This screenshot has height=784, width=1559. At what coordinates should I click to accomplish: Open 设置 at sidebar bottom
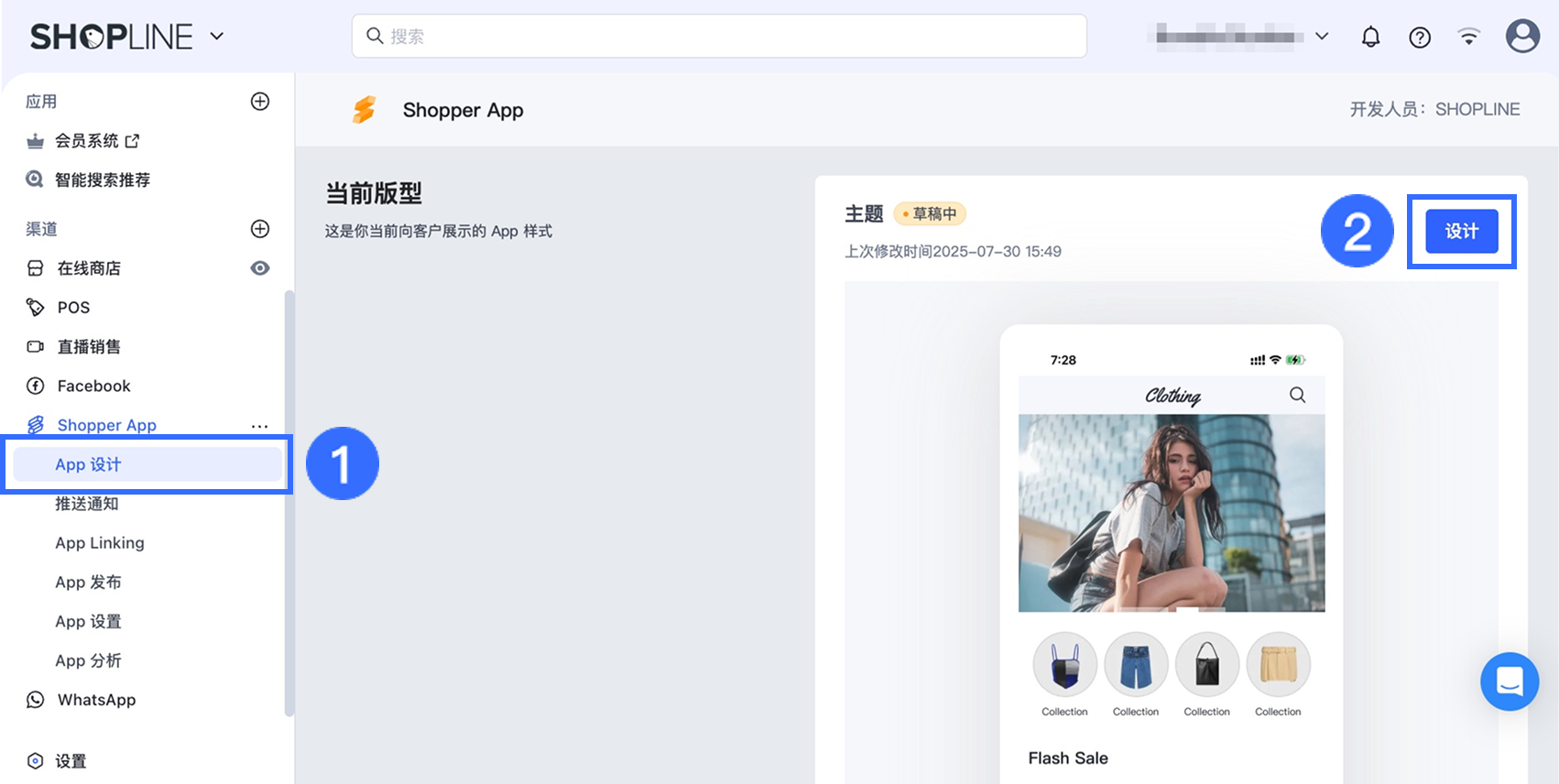click(71, 761)
